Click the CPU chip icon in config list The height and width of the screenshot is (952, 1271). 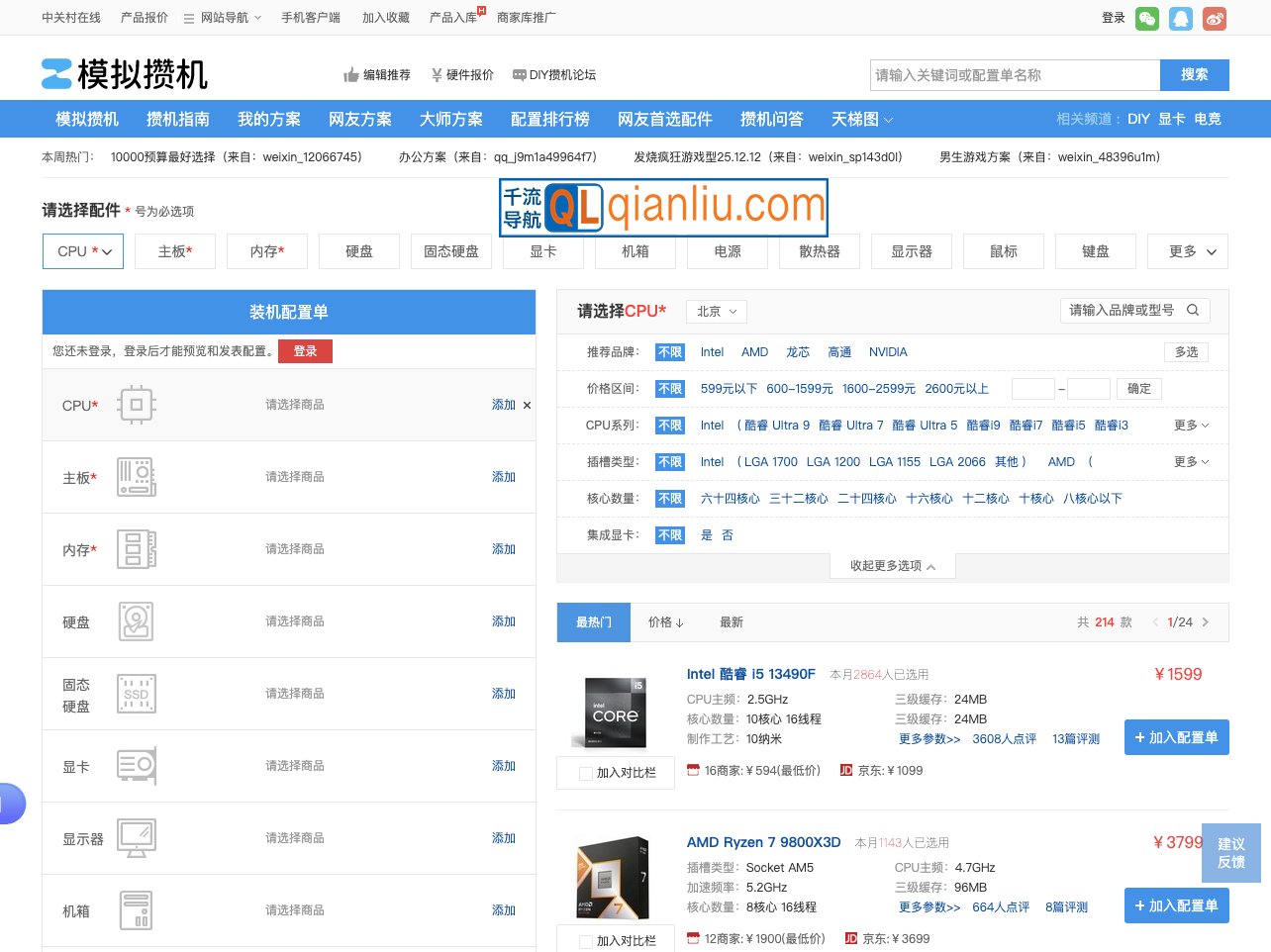(137, 405)
